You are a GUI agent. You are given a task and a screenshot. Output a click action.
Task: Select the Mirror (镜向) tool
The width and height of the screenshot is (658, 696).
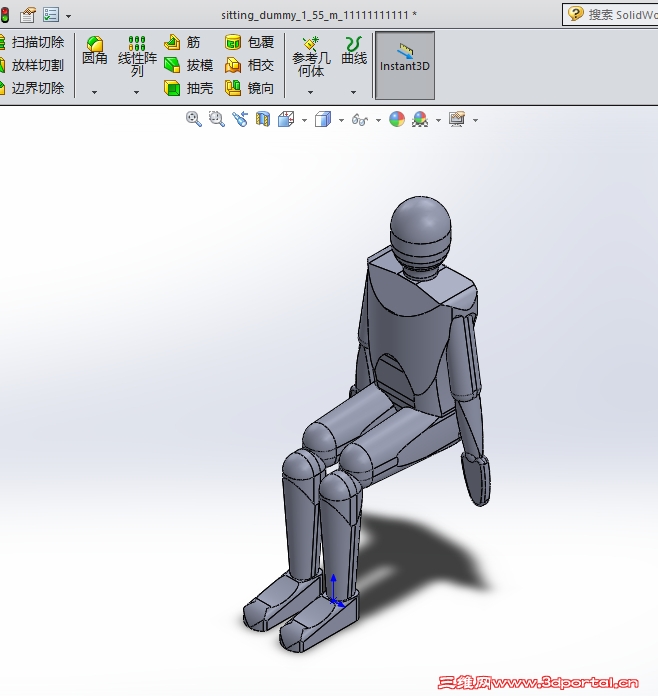tap(249, 88)
